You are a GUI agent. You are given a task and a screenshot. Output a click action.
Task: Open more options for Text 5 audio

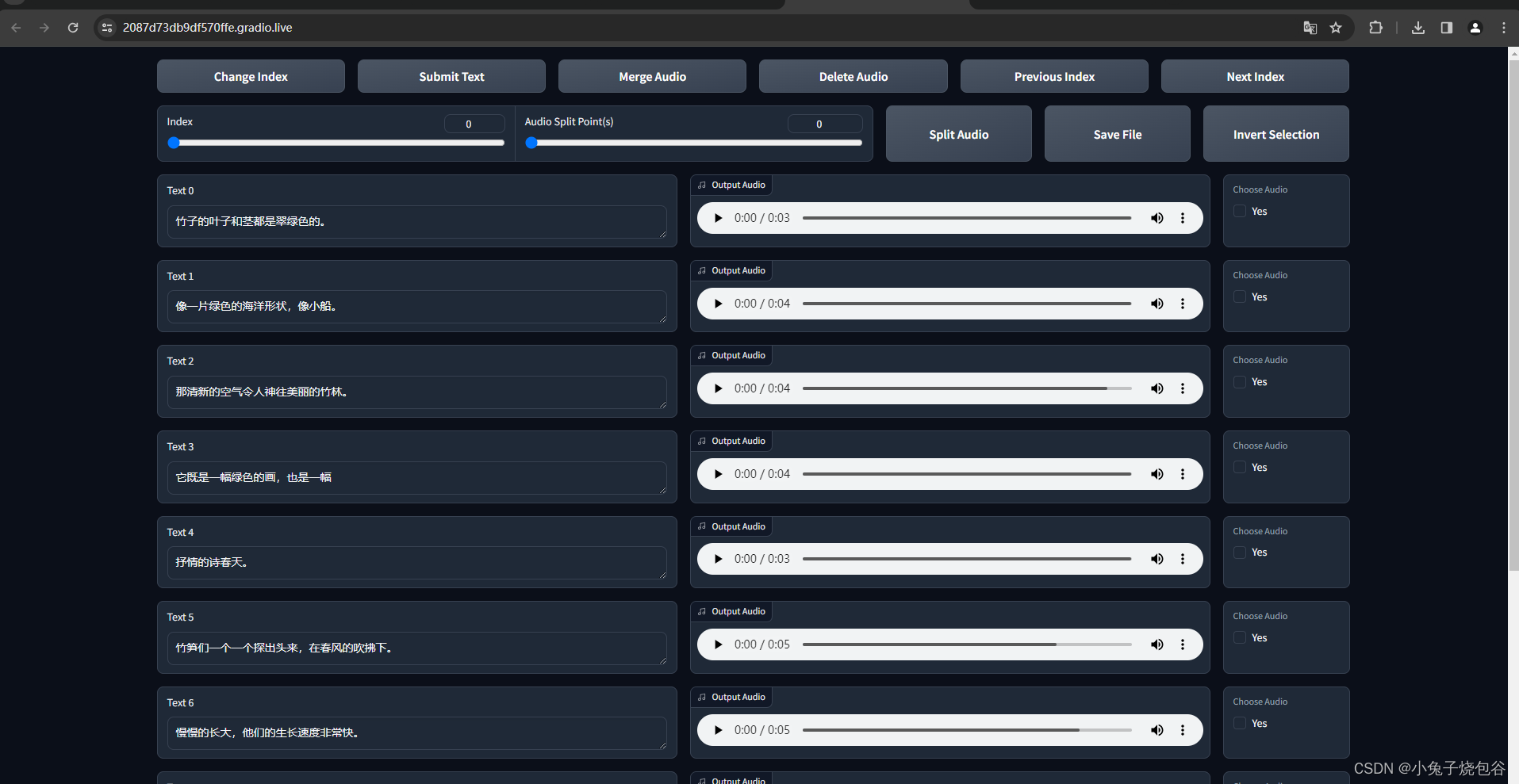[1183, 644]
